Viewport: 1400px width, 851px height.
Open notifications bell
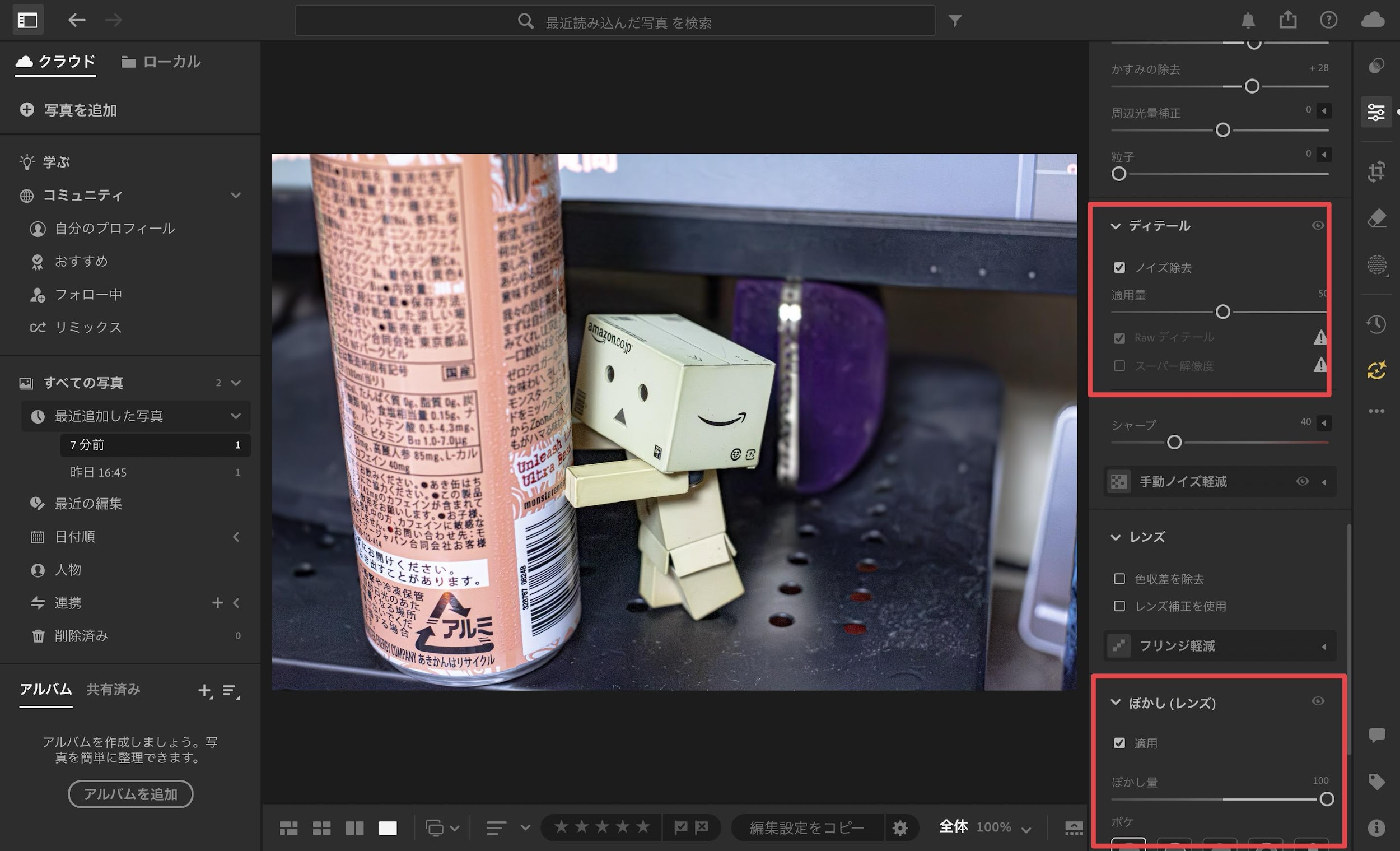(1248, 21)
